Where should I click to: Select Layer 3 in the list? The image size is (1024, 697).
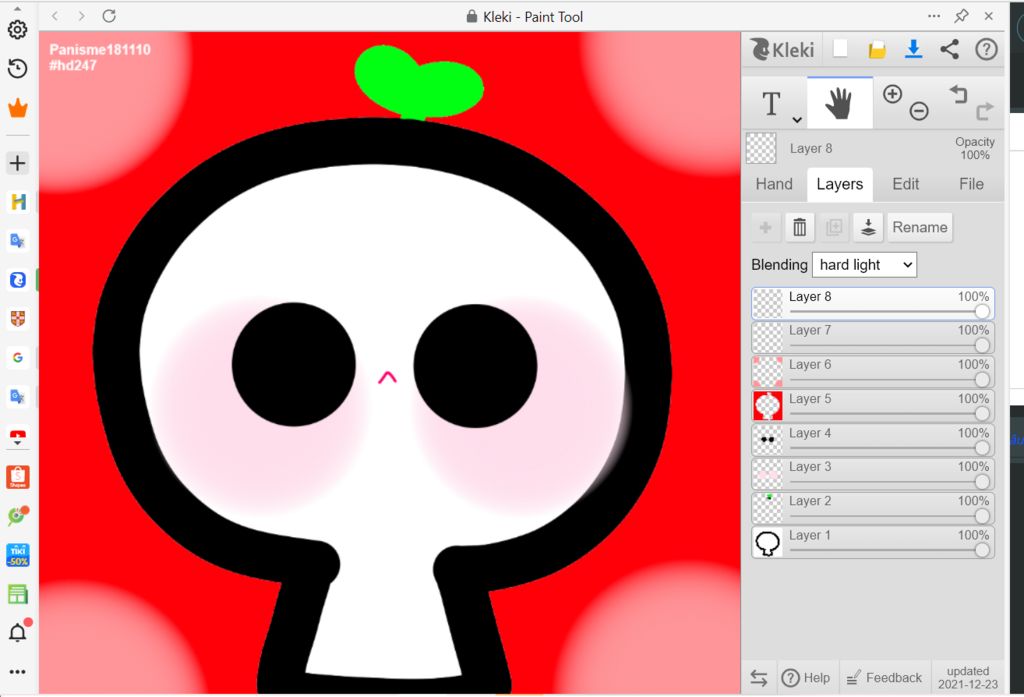[872, 474]
